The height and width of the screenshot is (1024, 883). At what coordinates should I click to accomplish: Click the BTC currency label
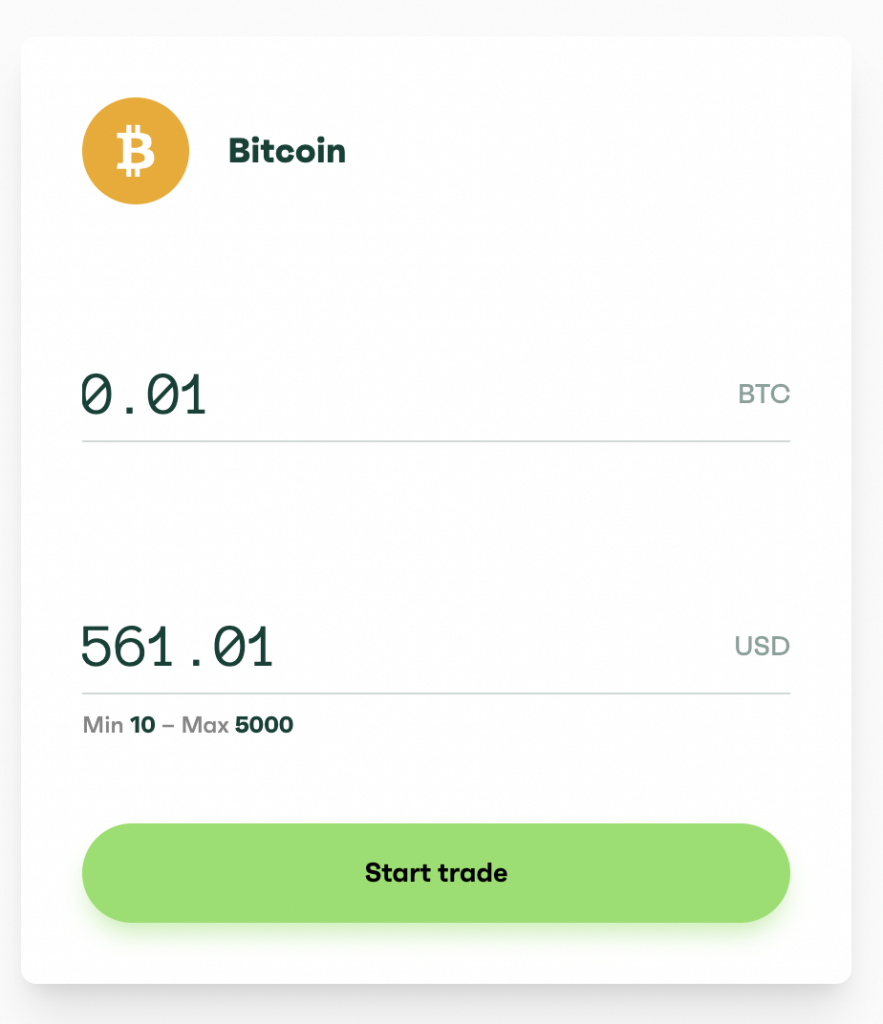[763, 394]
